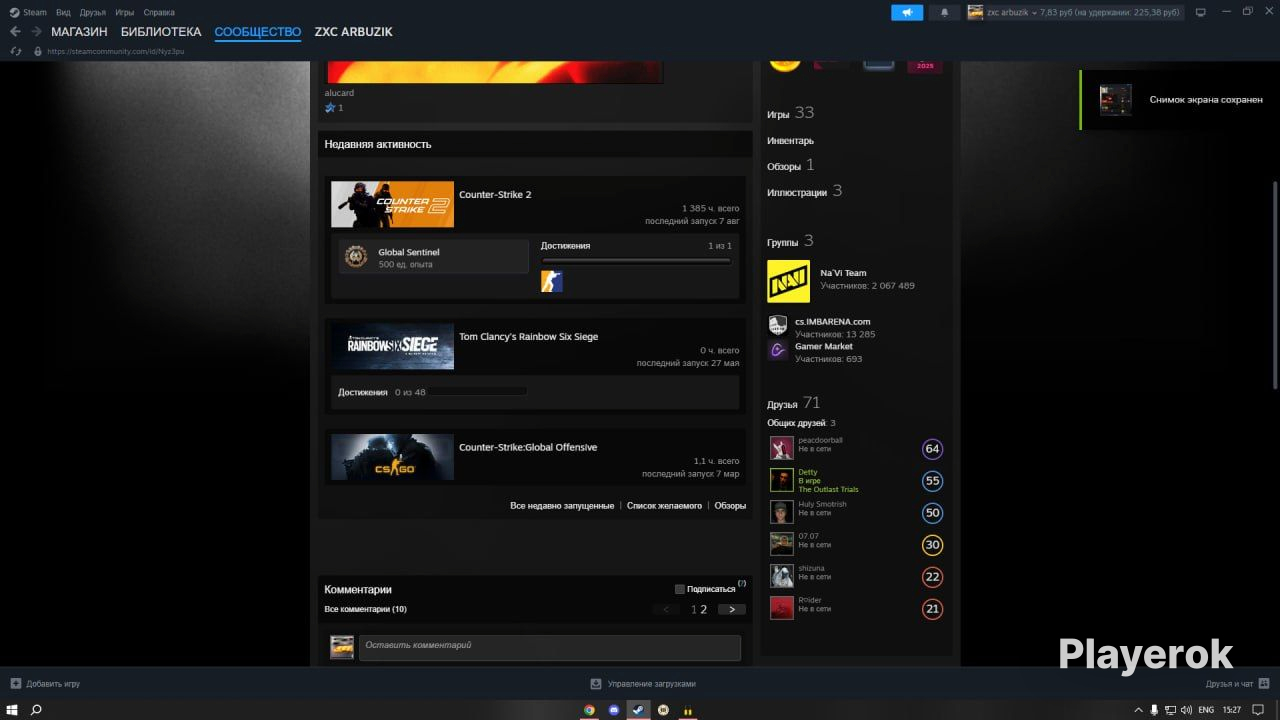Open Discord from the taskbar
The image size is (1280, 720).
click(614, 710)
